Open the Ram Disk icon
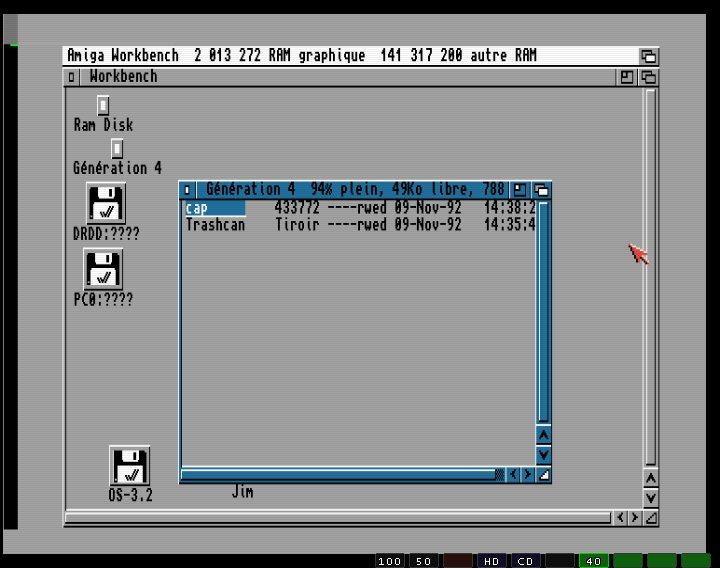 click(103, 105)
